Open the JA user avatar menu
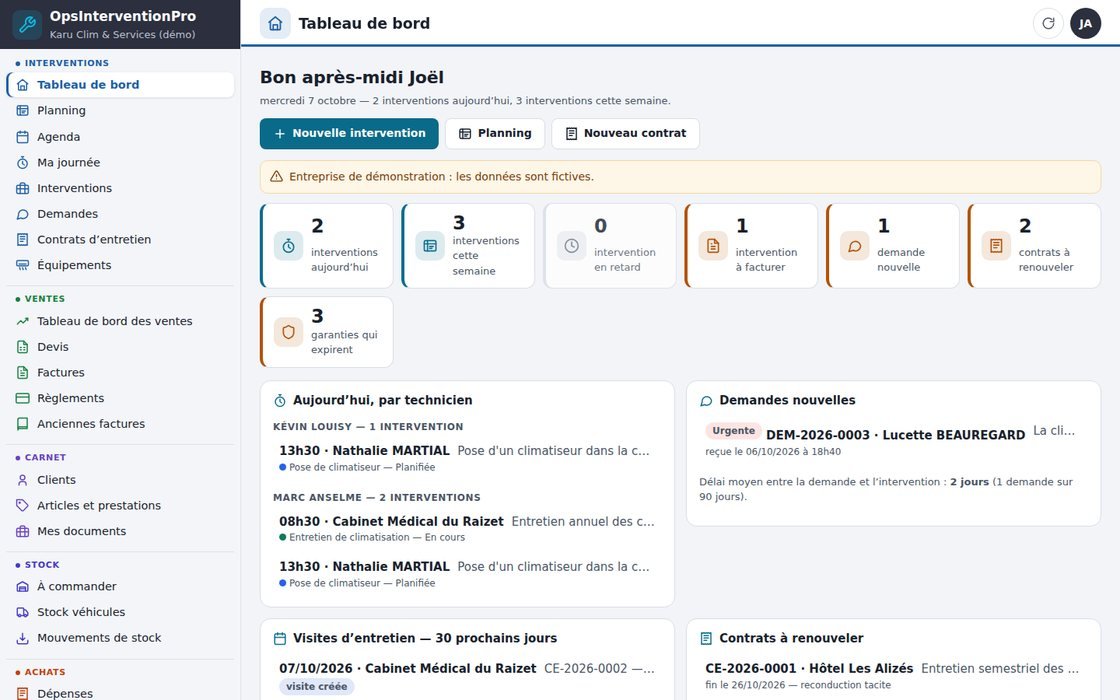Image resolution: width=1120 pixels, height=700 pixels. pos(1085,24)
